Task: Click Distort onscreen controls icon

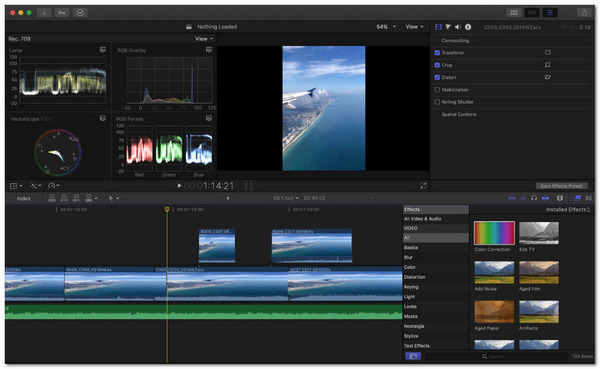Action: pos(548,77)
